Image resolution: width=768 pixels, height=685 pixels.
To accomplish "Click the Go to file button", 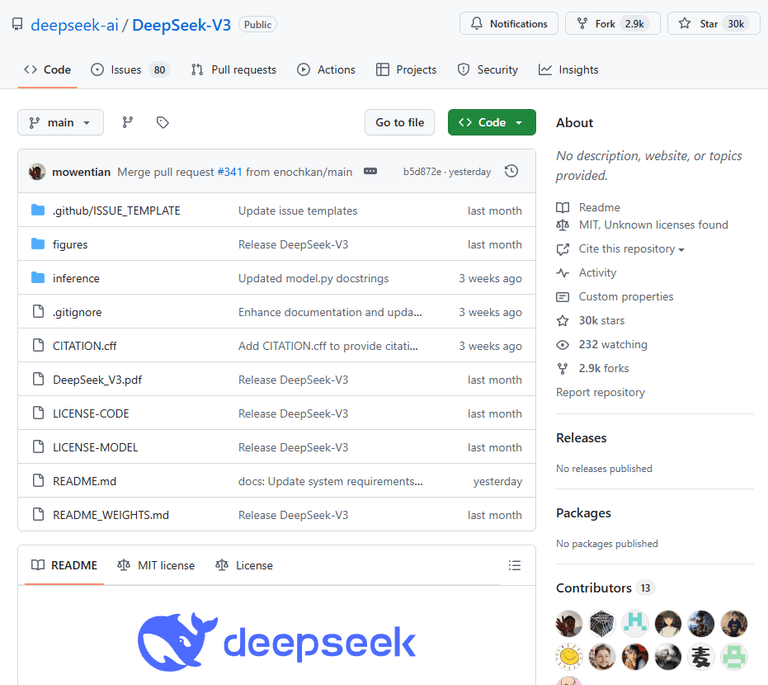I will click(x=400, y=122).
